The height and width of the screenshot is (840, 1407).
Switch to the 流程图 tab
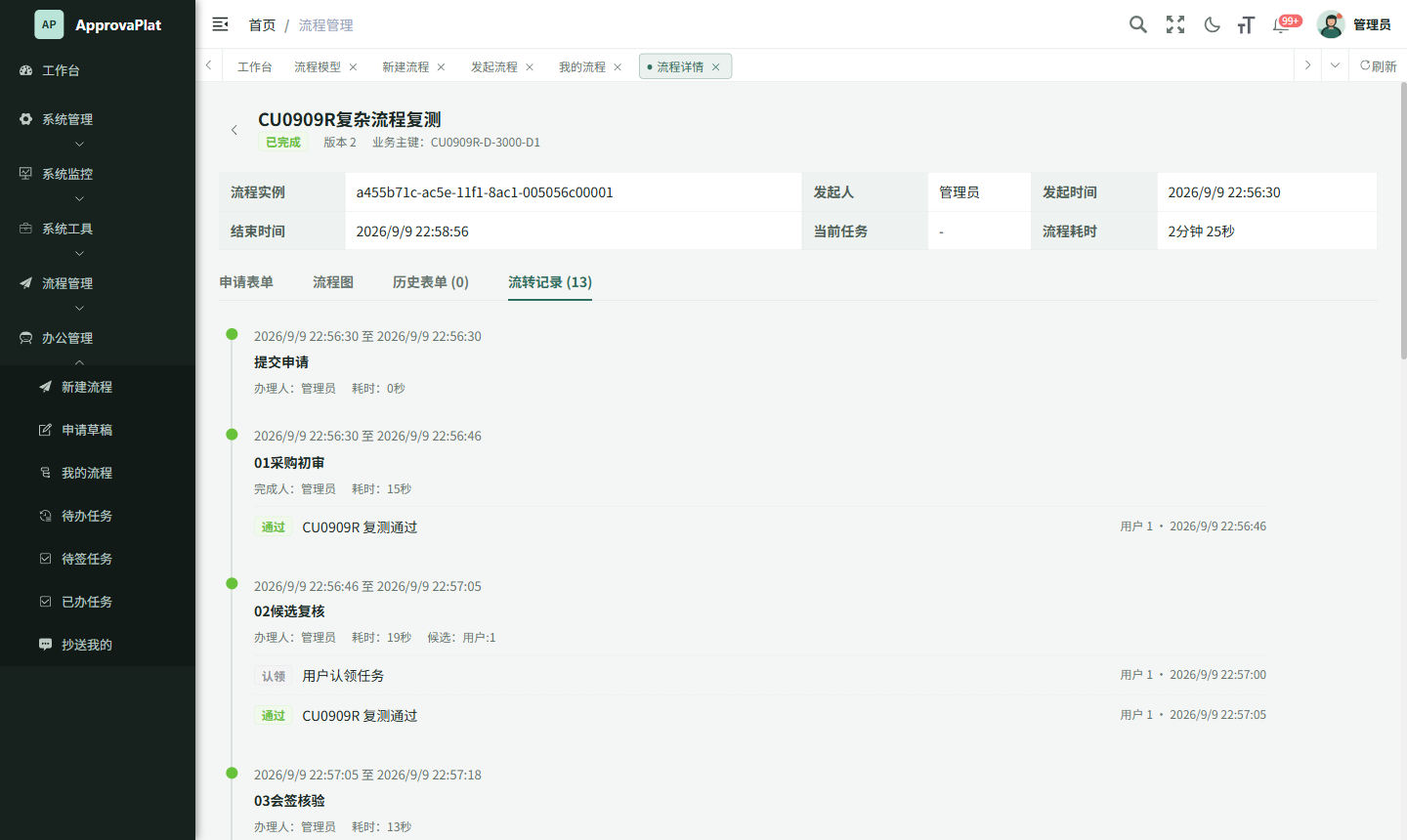[333, 282]
